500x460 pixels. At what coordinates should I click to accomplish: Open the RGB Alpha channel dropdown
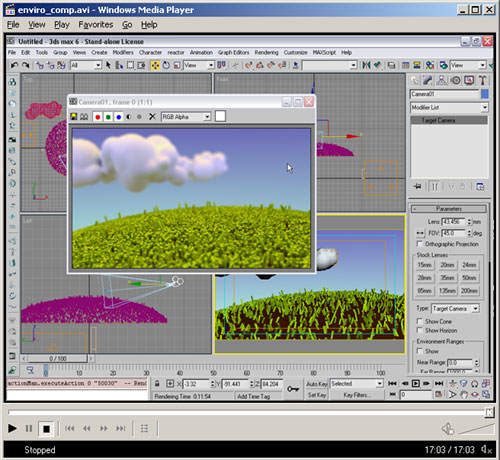[x=186, y=117]
